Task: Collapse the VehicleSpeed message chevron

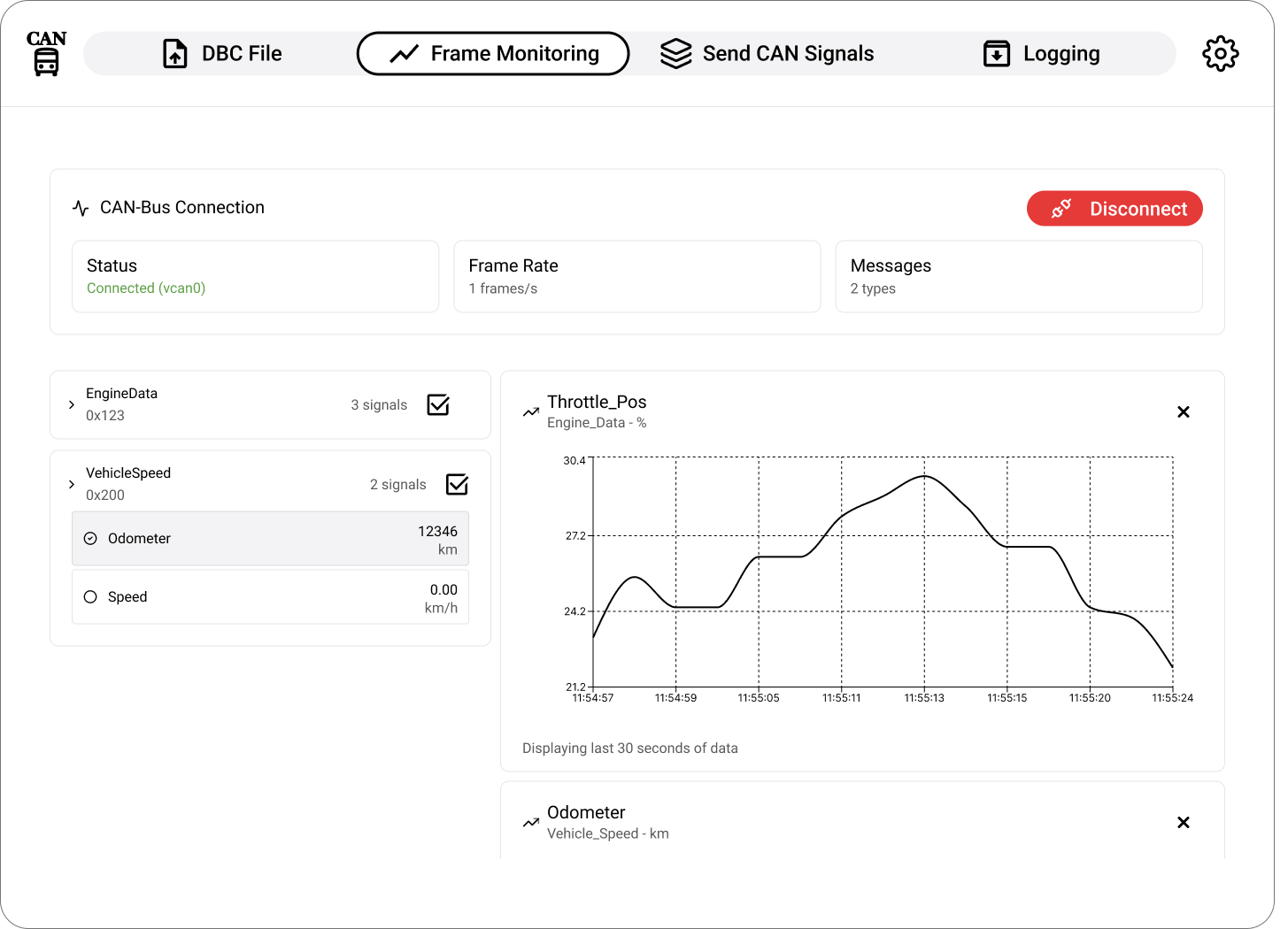Action: [72, 485]
